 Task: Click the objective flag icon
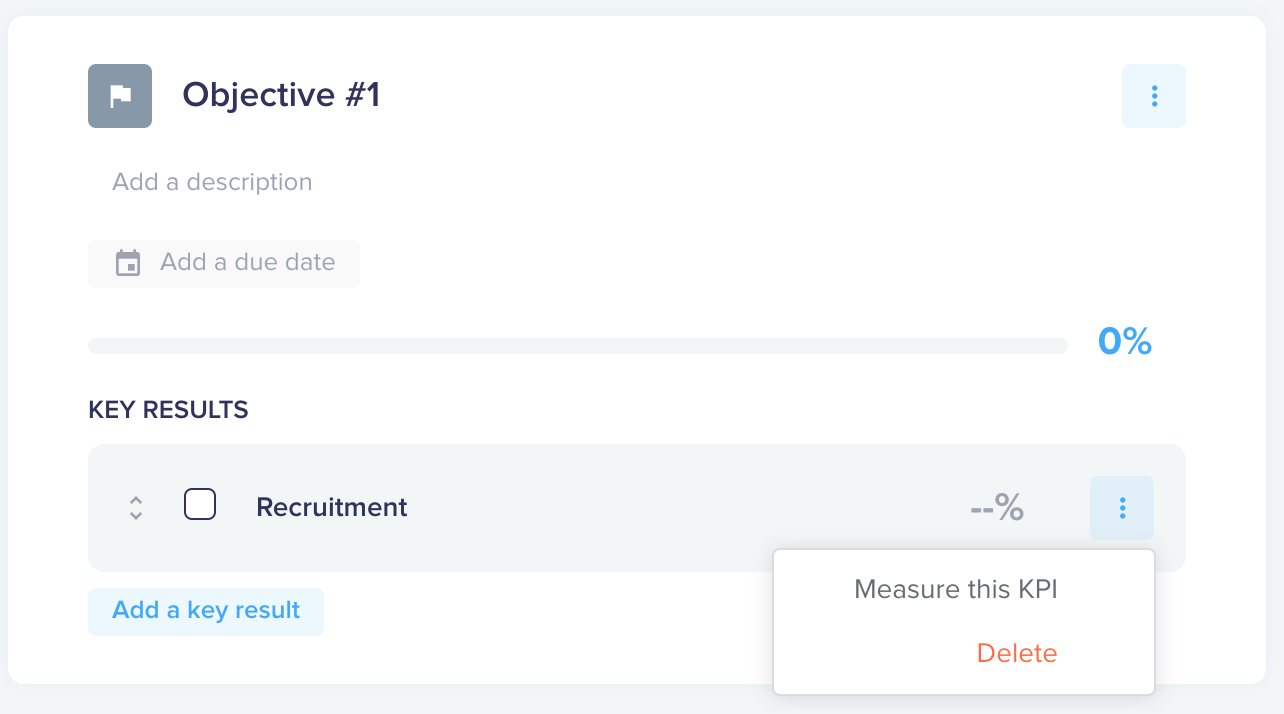tap(120, 96)
